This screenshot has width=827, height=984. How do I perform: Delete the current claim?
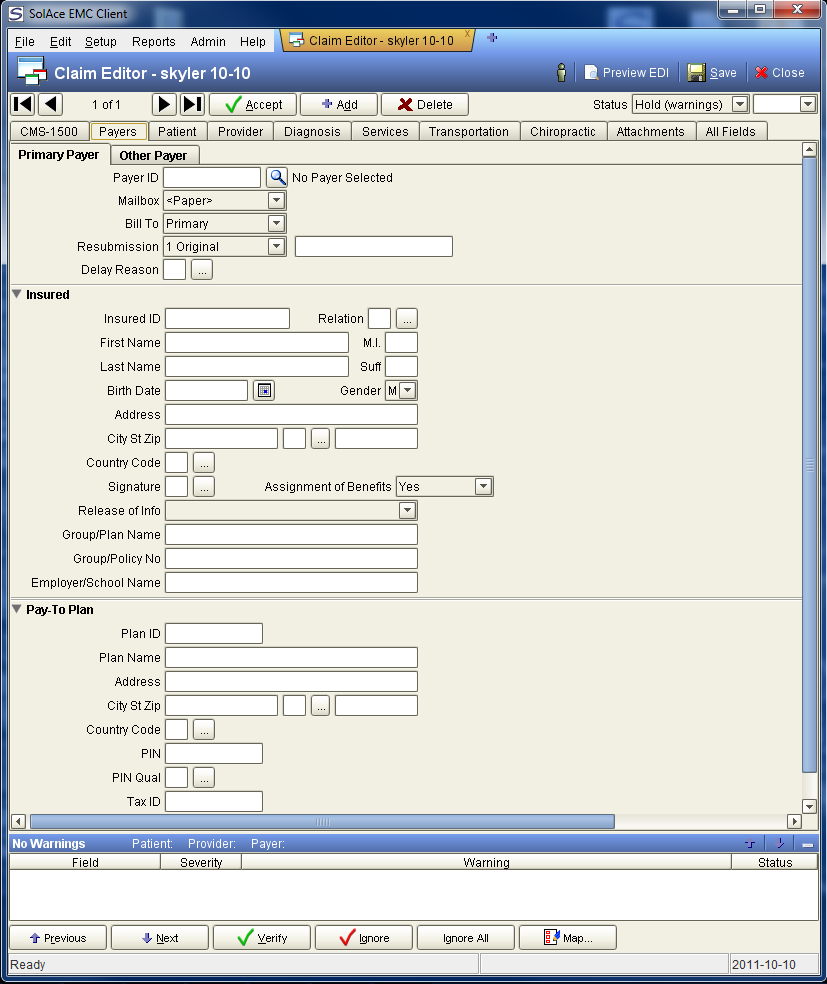point(425,104)
